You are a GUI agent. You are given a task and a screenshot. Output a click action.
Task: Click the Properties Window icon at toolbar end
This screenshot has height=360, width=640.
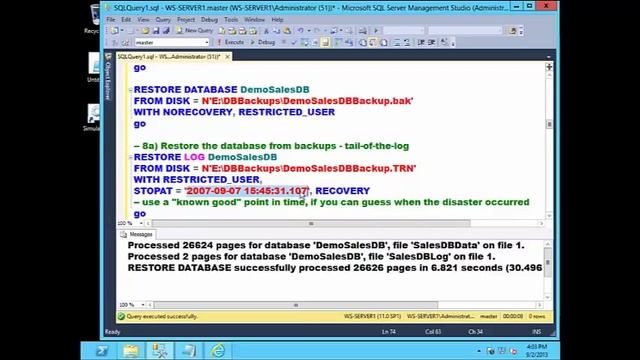pyautogui.click(x=513, y=31)
